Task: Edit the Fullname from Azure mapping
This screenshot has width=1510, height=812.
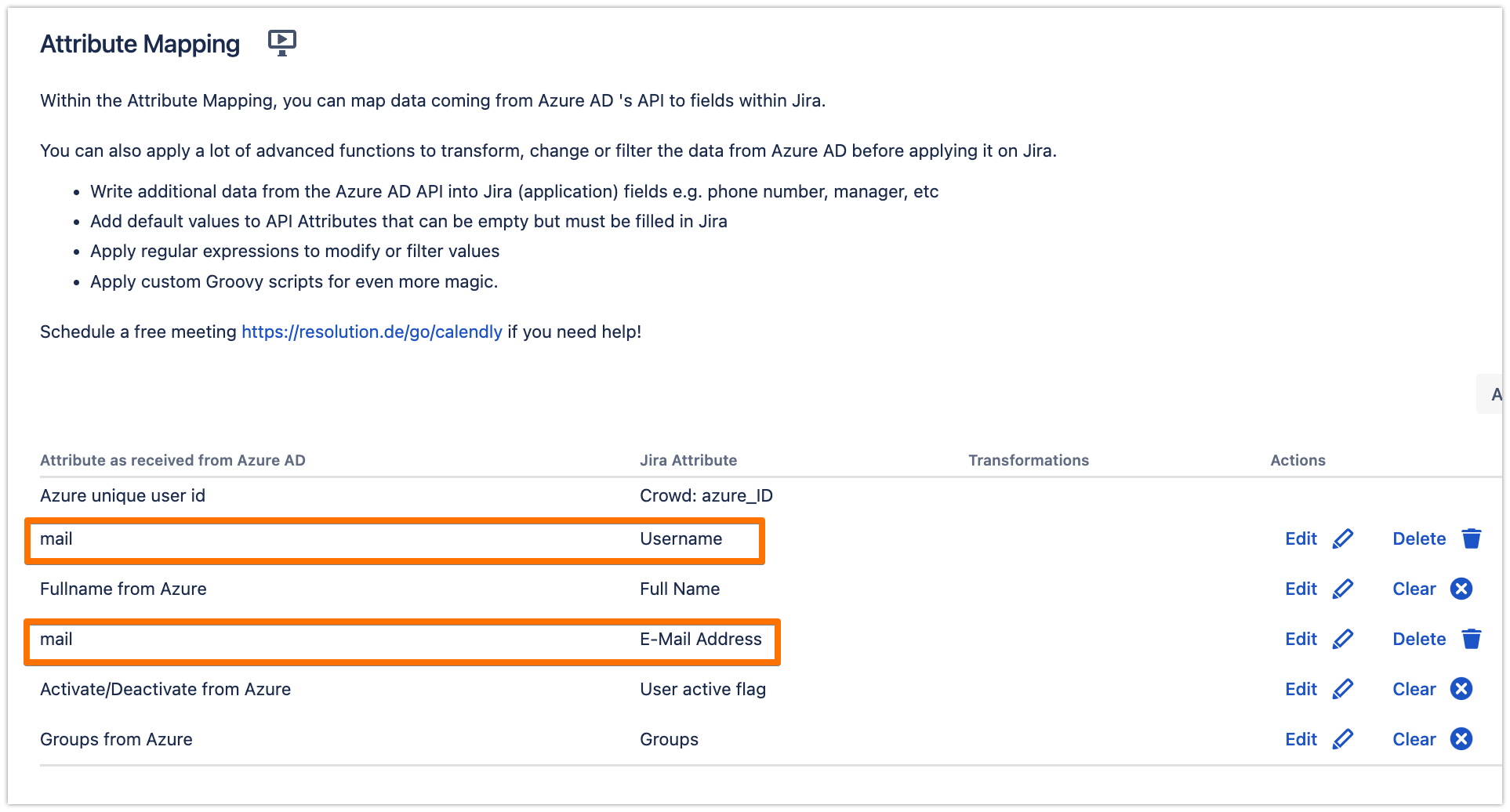Action: tap(1301, 589)
